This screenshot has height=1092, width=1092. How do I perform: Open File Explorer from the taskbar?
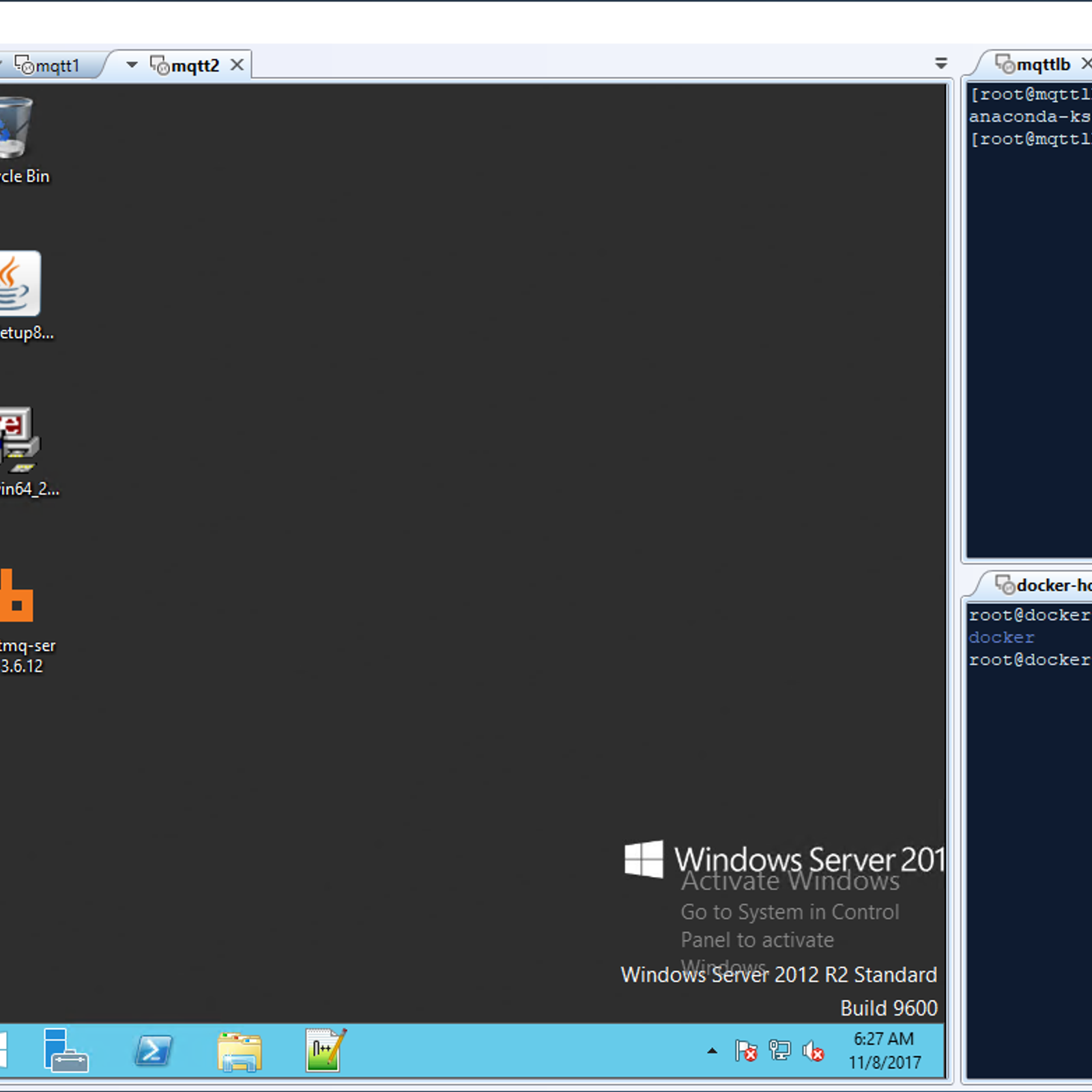pyautogui.click(x=240, y=1050)
